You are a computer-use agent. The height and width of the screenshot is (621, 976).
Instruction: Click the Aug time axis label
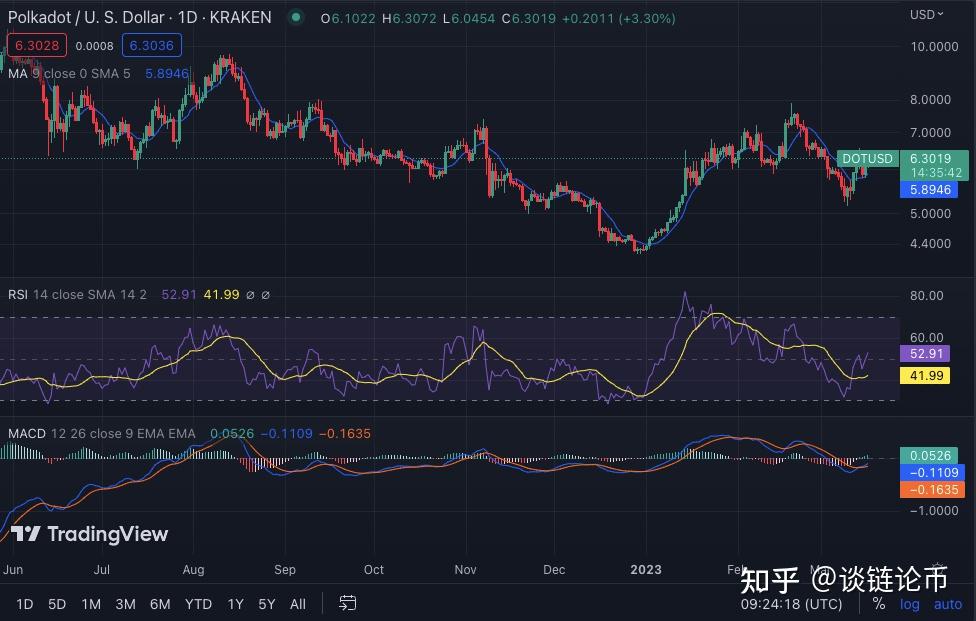193,569
